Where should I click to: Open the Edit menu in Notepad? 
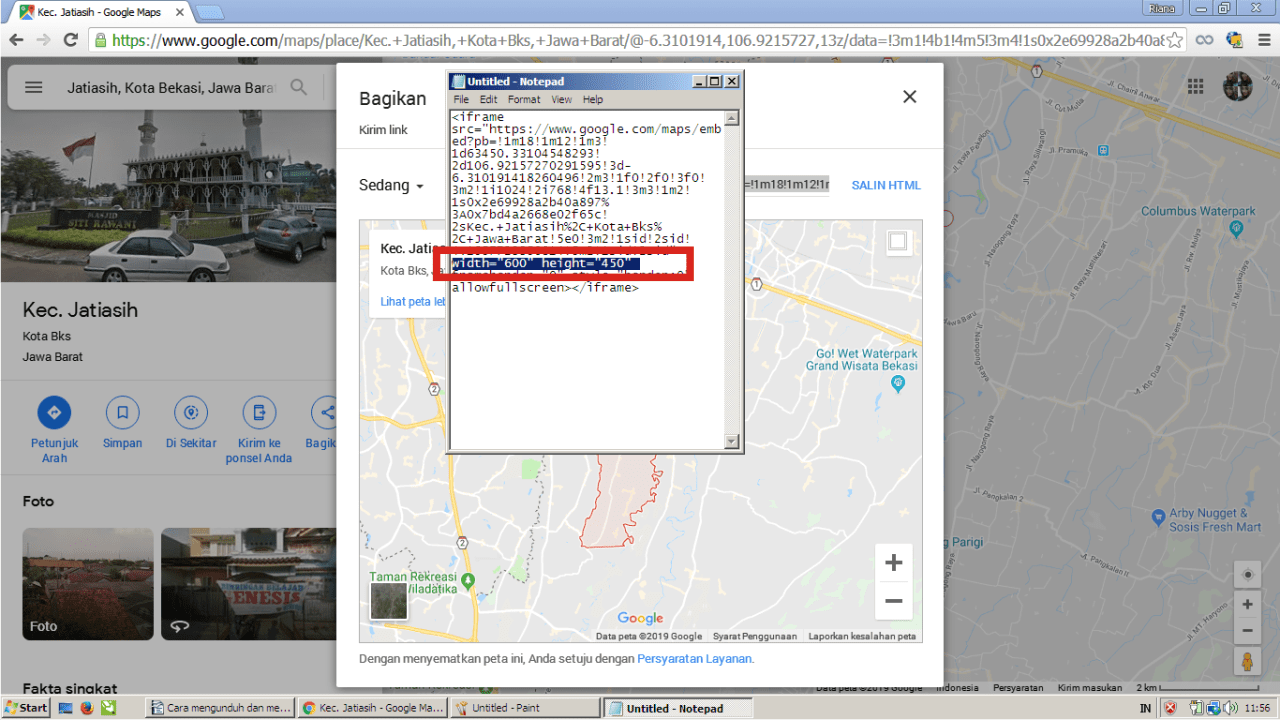(488, 100)
